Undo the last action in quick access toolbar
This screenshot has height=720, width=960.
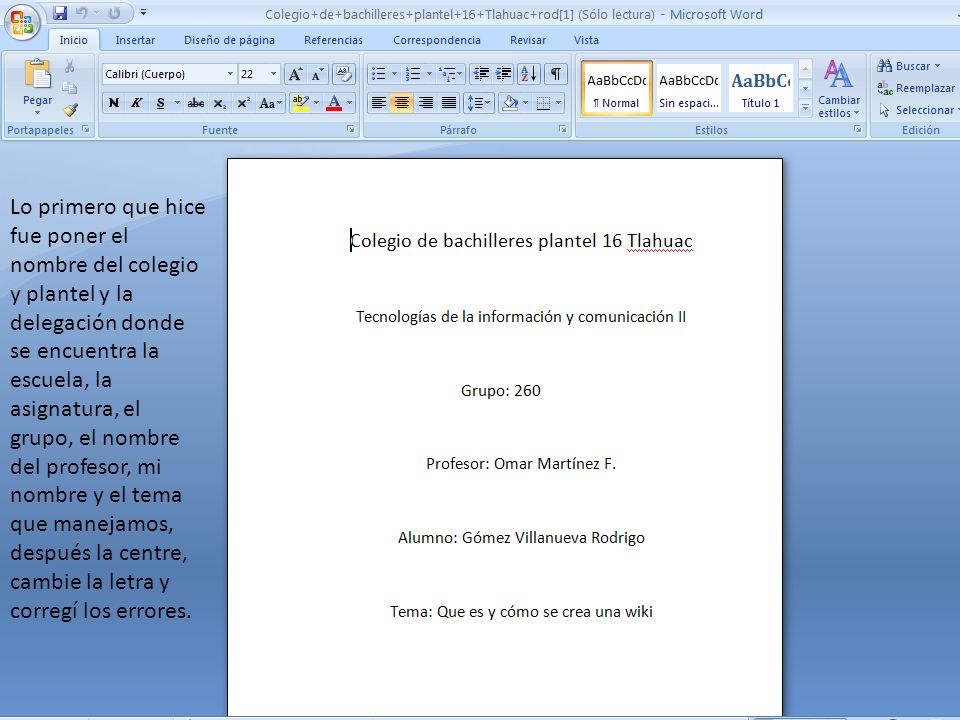tap(81, 13)
